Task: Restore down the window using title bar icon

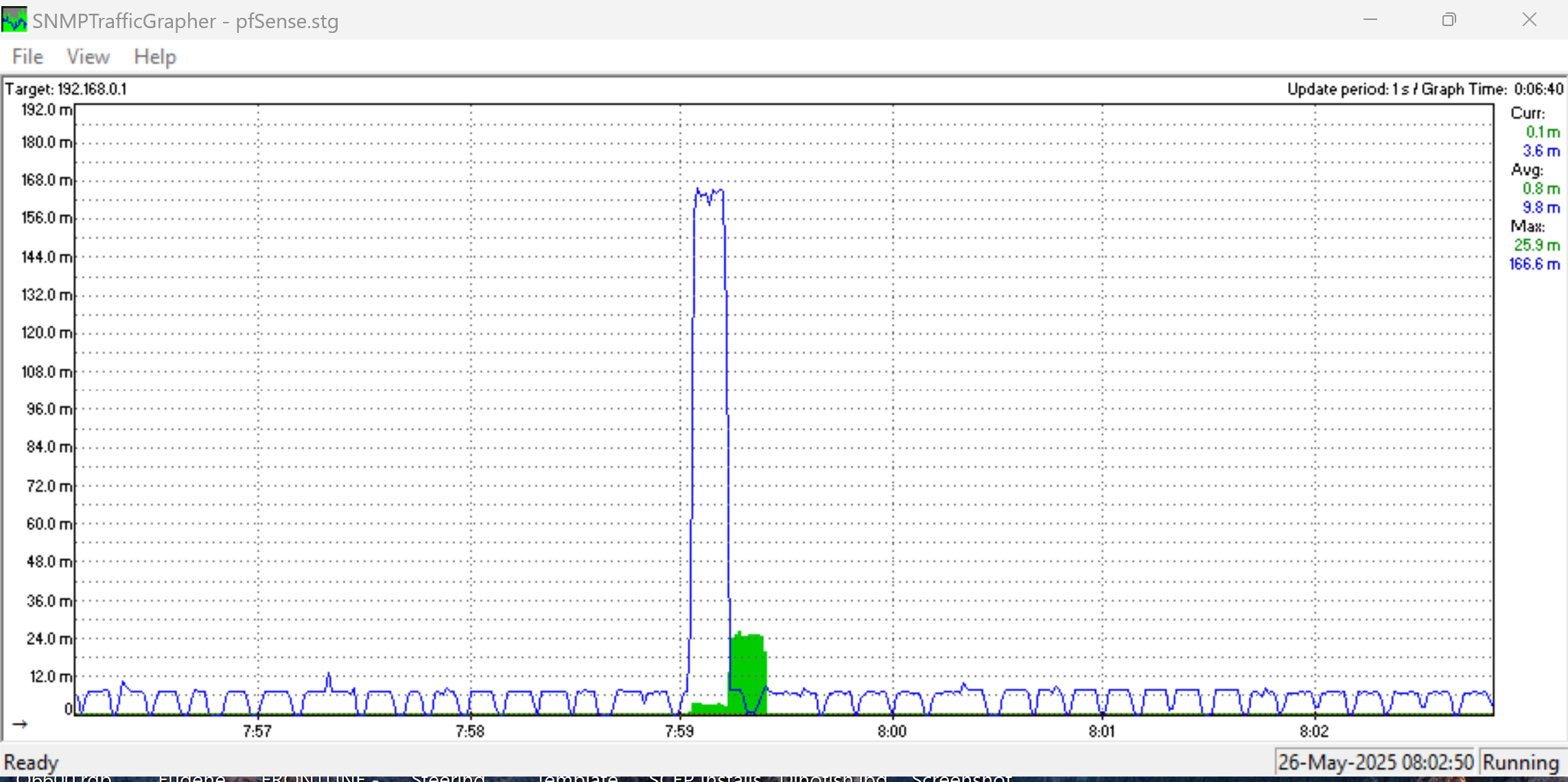Action: point(1449,20)
